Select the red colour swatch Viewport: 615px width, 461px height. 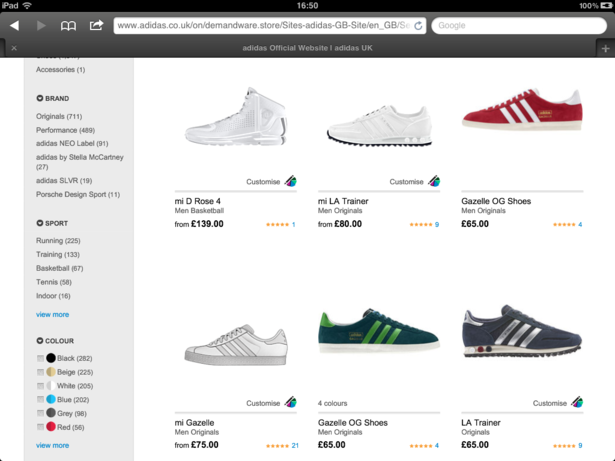(x=51, y=426)
